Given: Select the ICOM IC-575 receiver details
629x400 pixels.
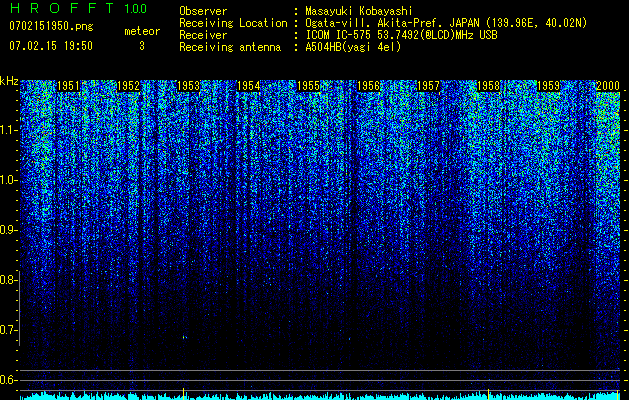Looking at the screenshot, I should (401, 35).
